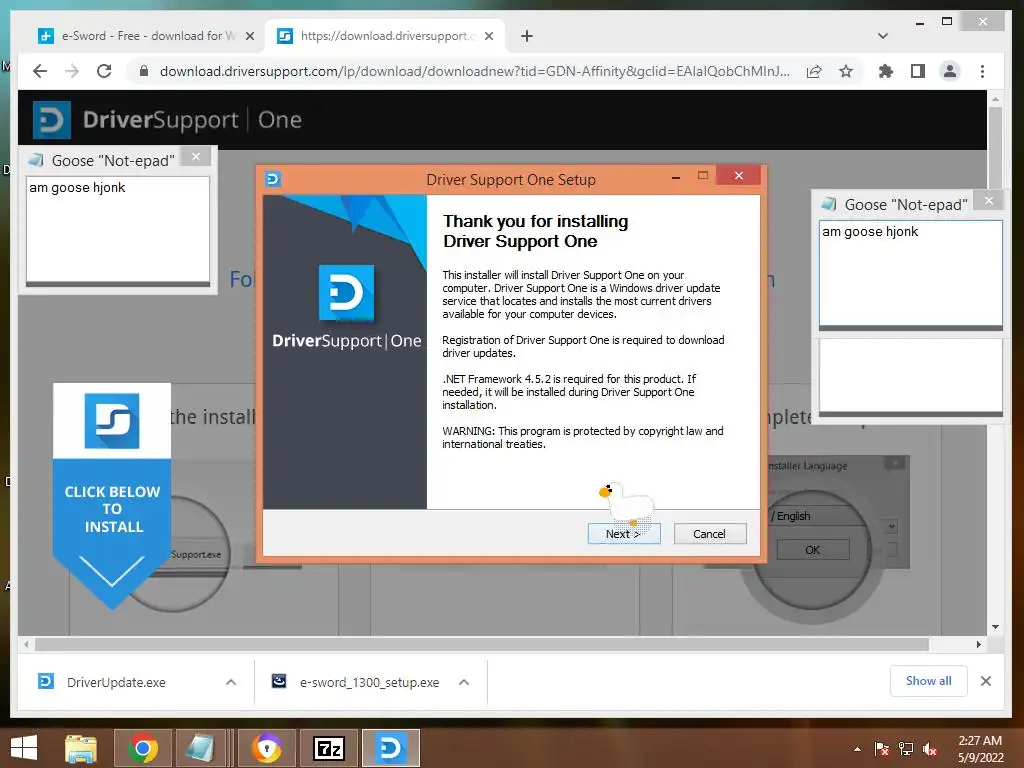The image size is (1024, 768).
Task: View site security lock information
Action: 144,71
